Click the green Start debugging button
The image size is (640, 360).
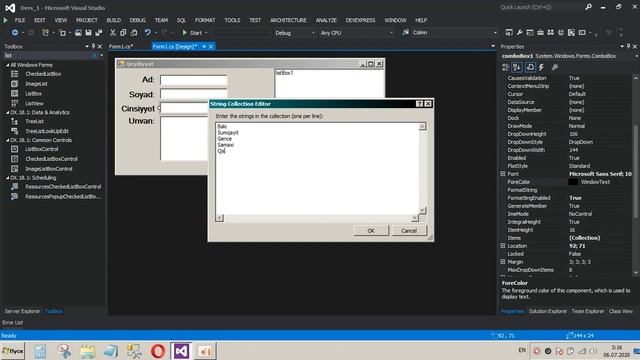[192, 33]
